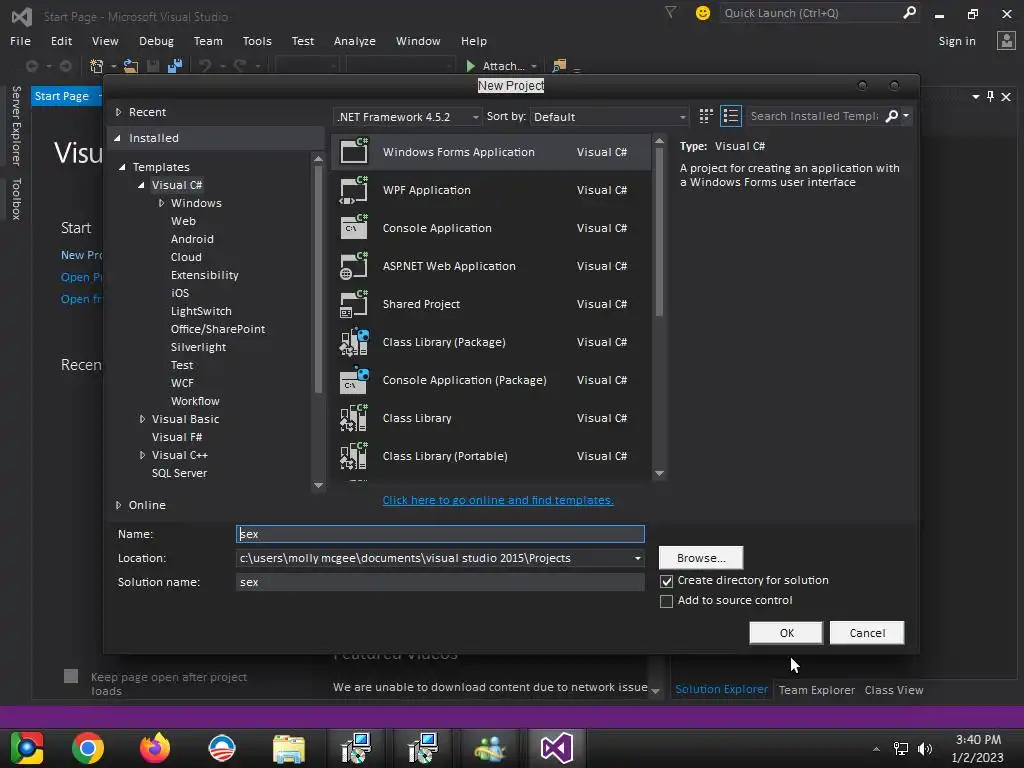This screenshot has height=768, width=1024.
Task: Select the WPF Application template icon
Action: pos(354,190)
